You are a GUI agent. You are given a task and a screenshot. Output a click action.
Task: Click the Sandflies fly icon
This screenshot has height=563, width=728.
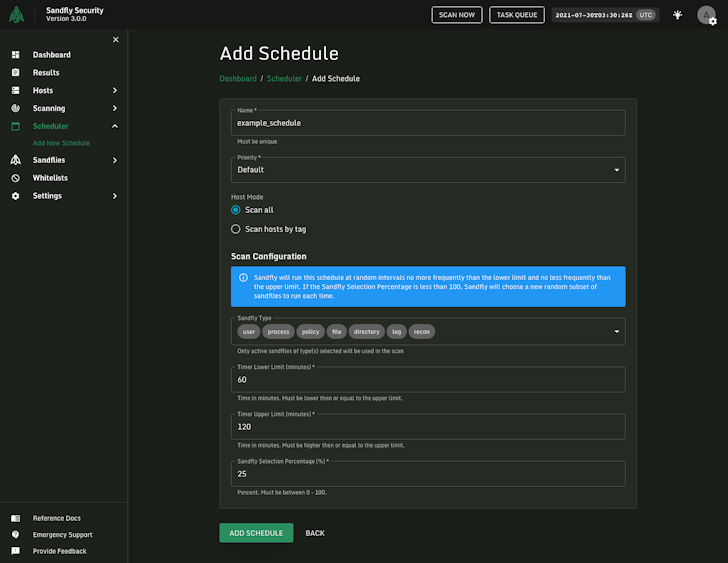coord(15,160)
